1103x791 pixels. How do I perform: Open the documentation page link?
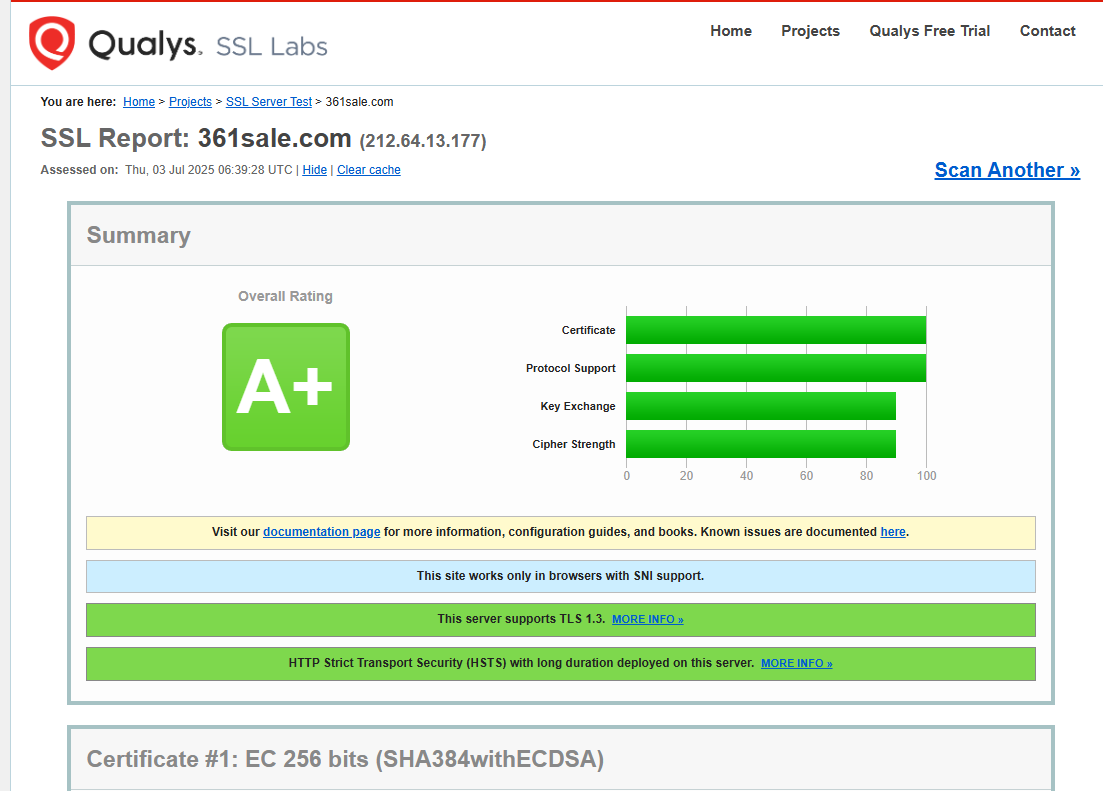tap(321, 532)
